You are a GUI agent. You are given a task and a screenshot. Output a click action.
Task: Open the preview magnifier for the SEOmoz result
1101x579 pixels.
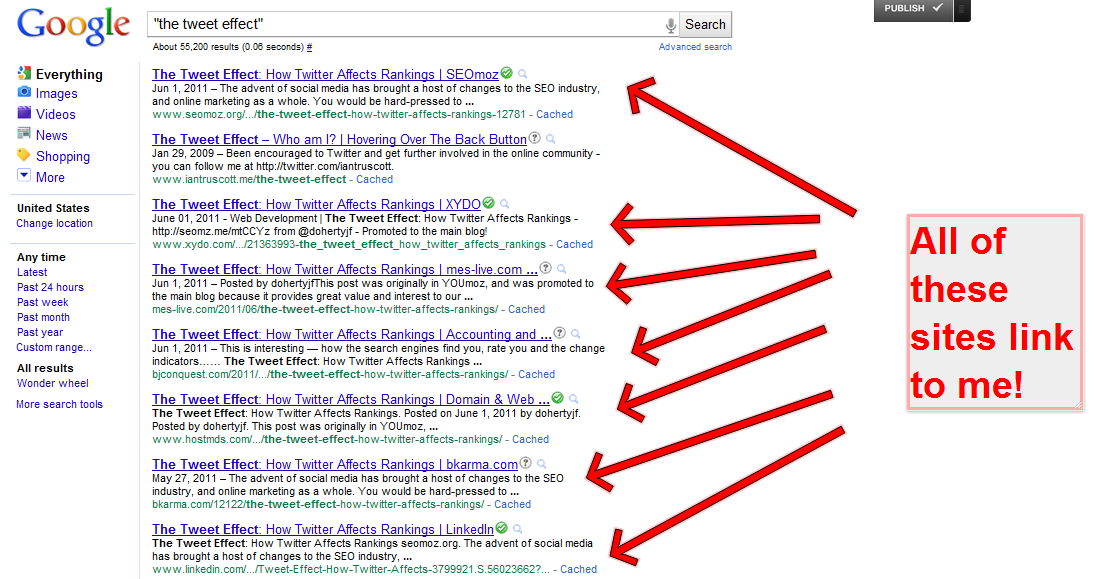[x=522, y=74]
